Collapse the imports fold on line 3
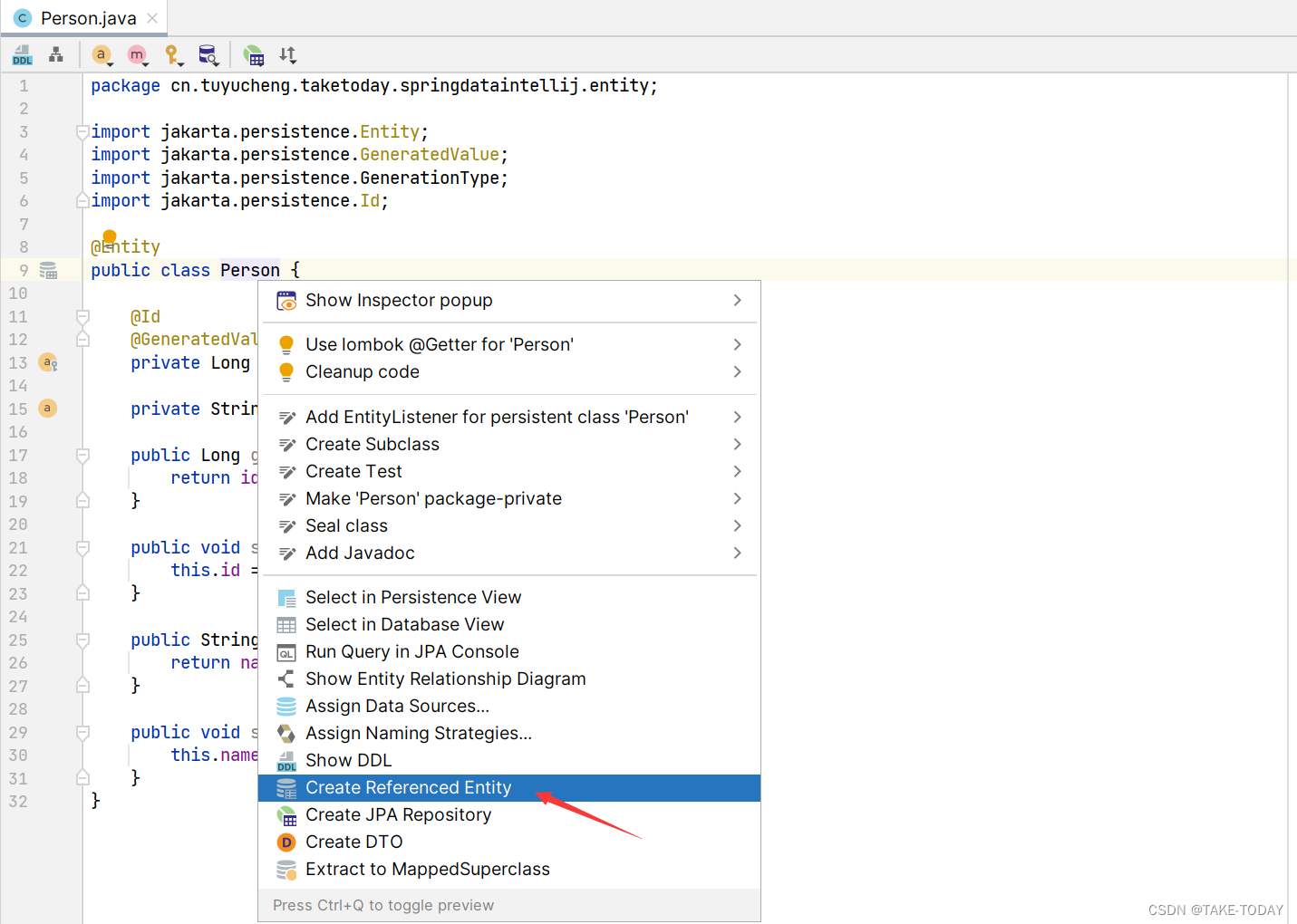Image resolution: width=1297 pixels, height=924 pixels. coord(82,131)
